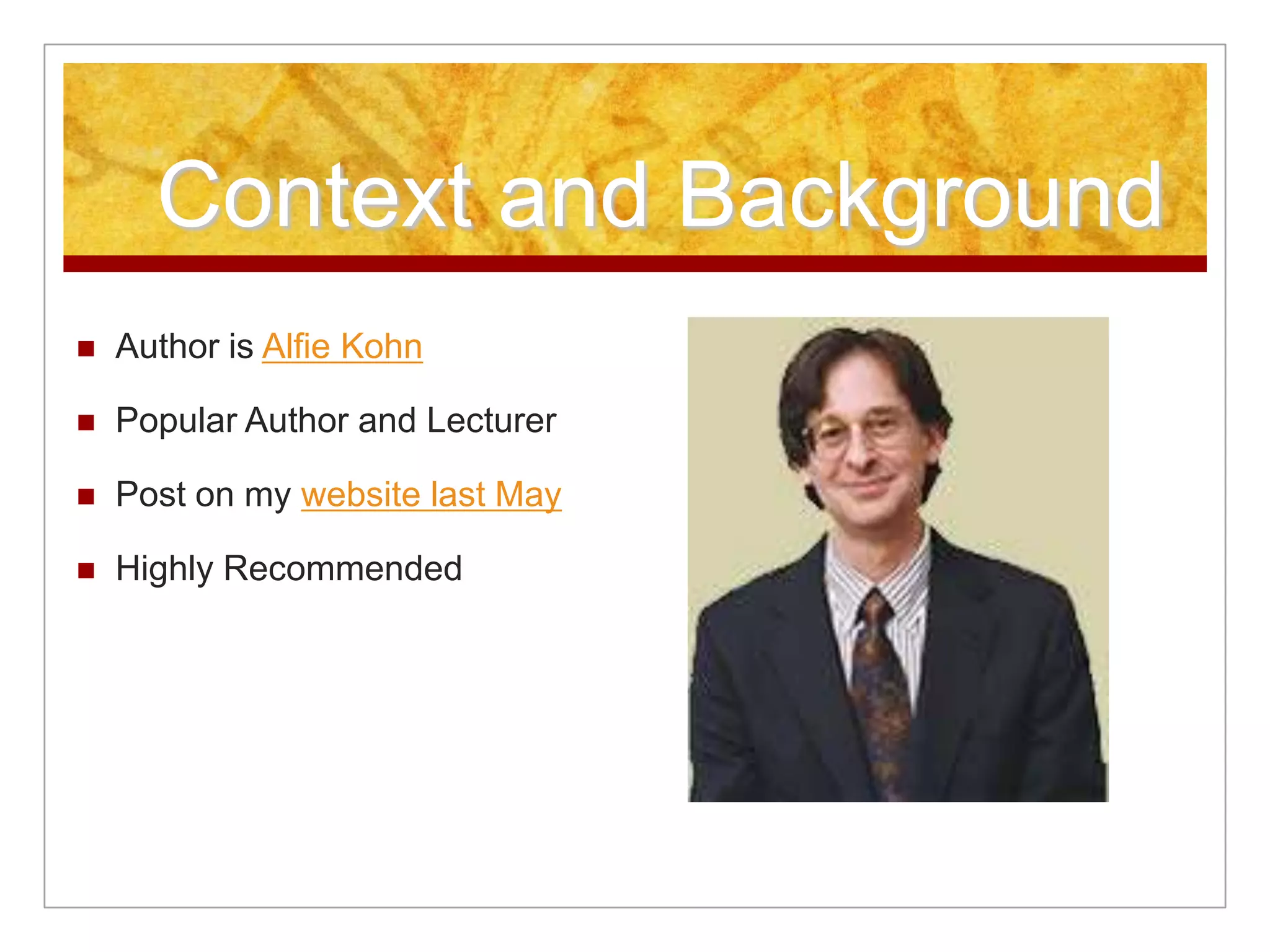Click the red bullet beside "Post on my"
The image size is (1270, 952).
[86, 497]
